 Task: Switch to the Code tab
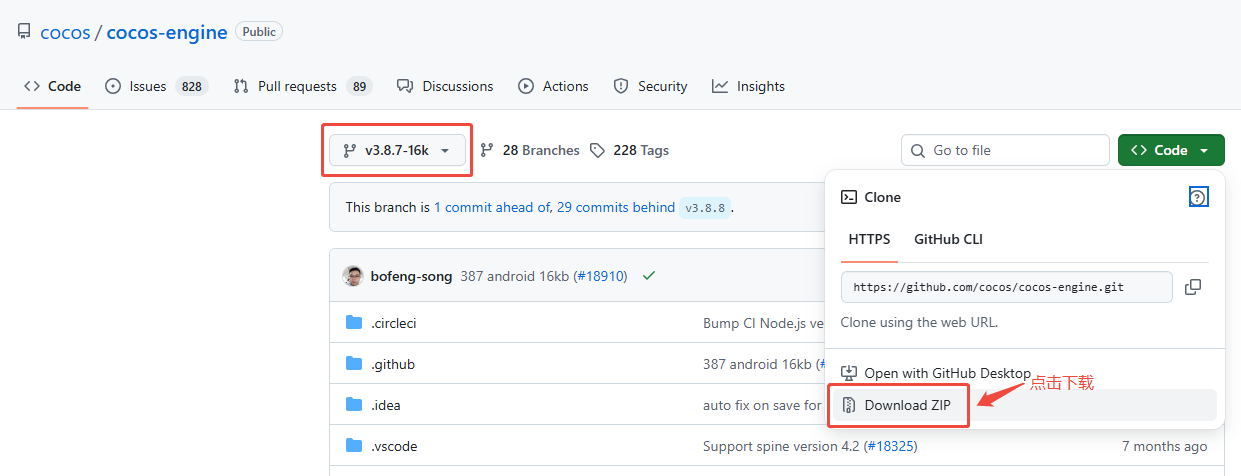(x=53, y=86)
